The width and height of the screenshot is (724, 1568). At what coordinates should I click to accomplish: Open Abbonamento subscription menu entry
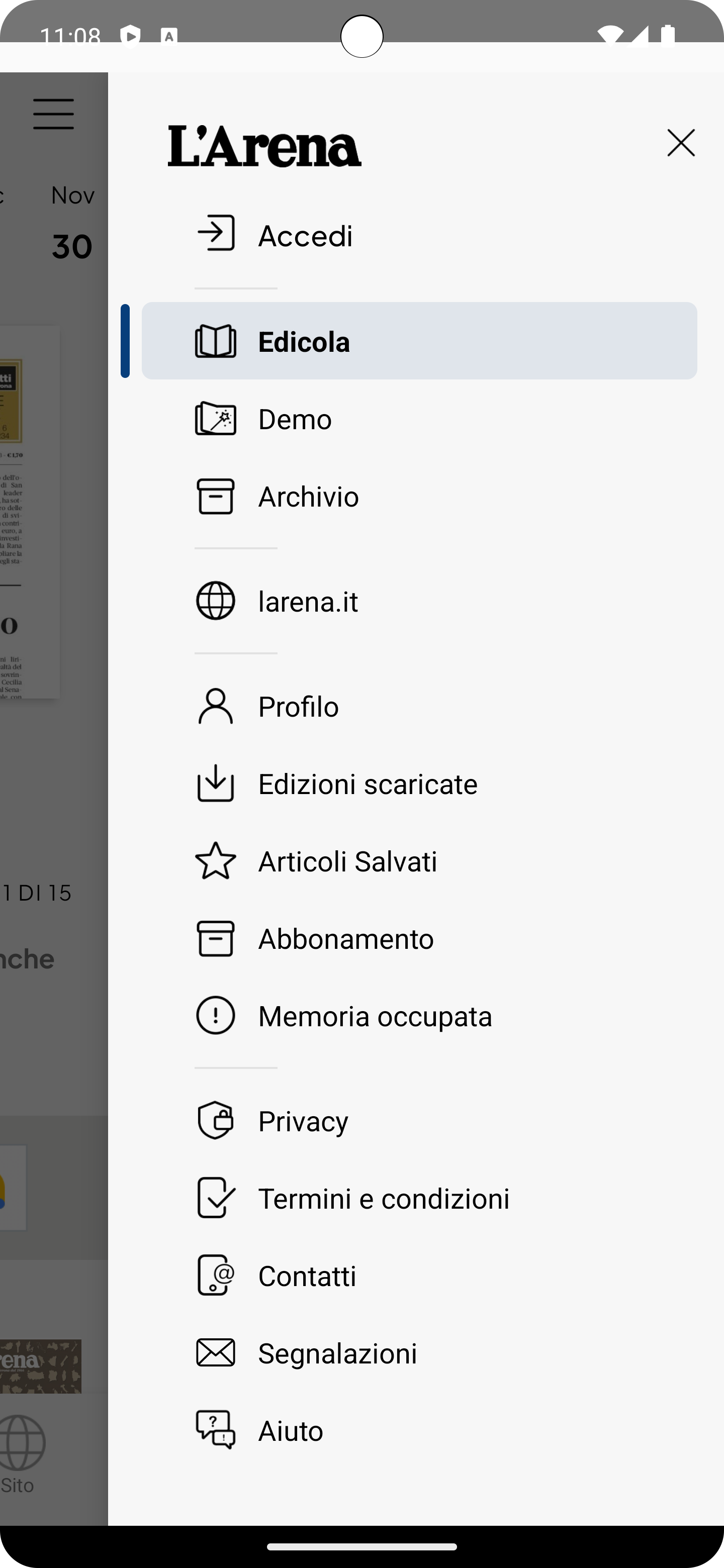click(345, 939)
